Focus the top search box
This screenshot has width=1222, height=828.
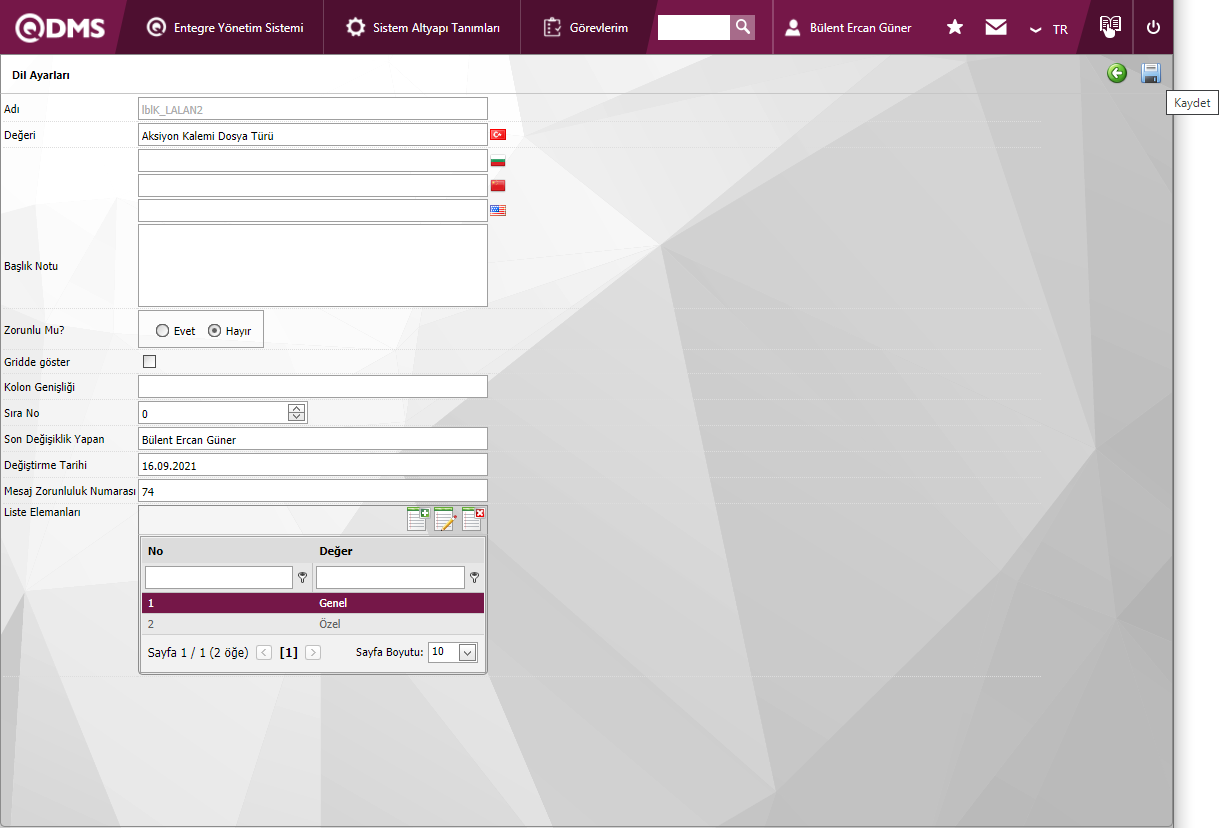coord(694,27)
